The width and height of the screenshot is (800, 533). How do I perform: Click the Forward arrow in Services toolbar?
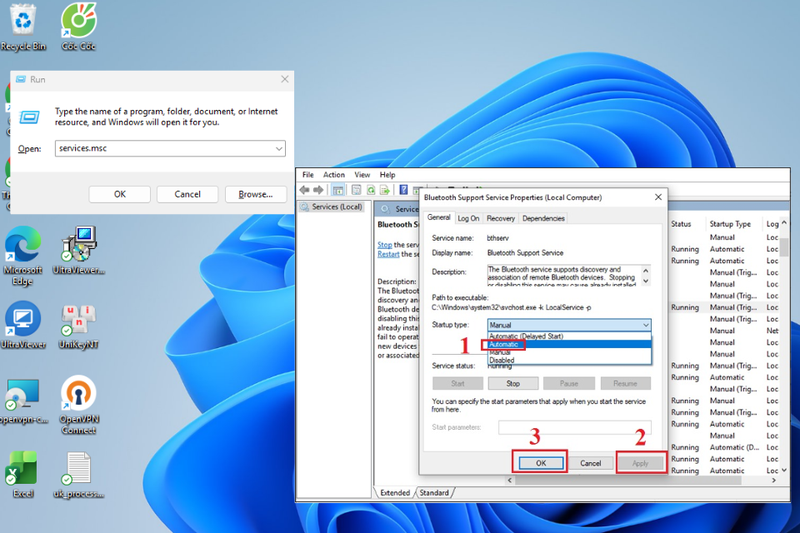point(318,190)
